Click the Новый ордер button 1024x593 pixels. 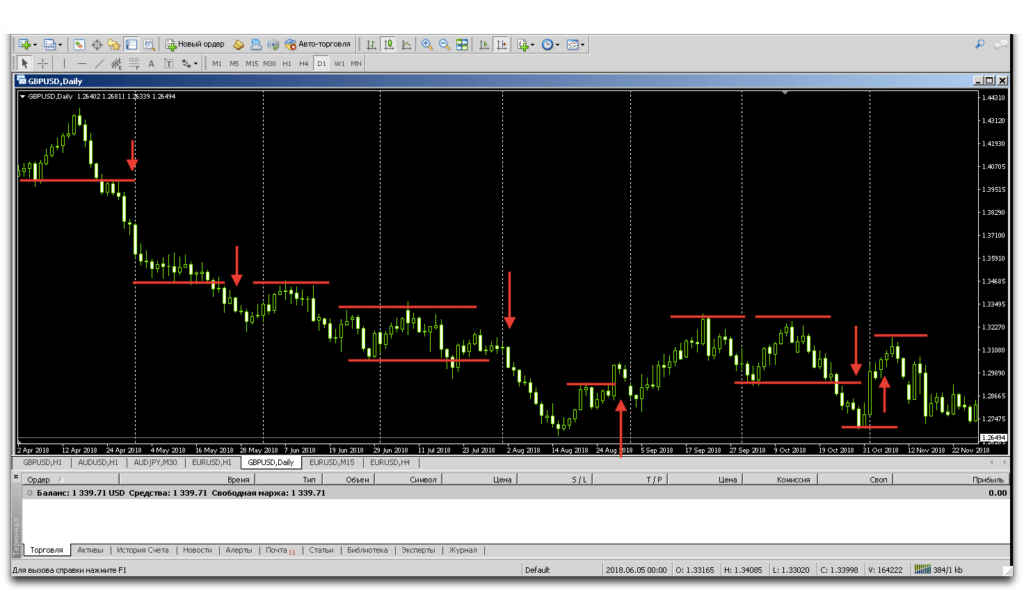pos(195,45)
